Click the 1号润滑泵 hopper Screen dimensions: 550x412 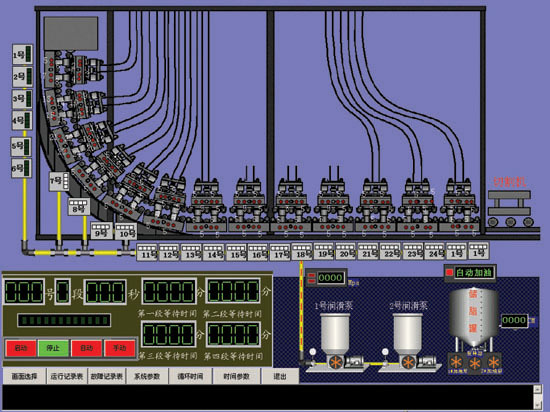335,333
